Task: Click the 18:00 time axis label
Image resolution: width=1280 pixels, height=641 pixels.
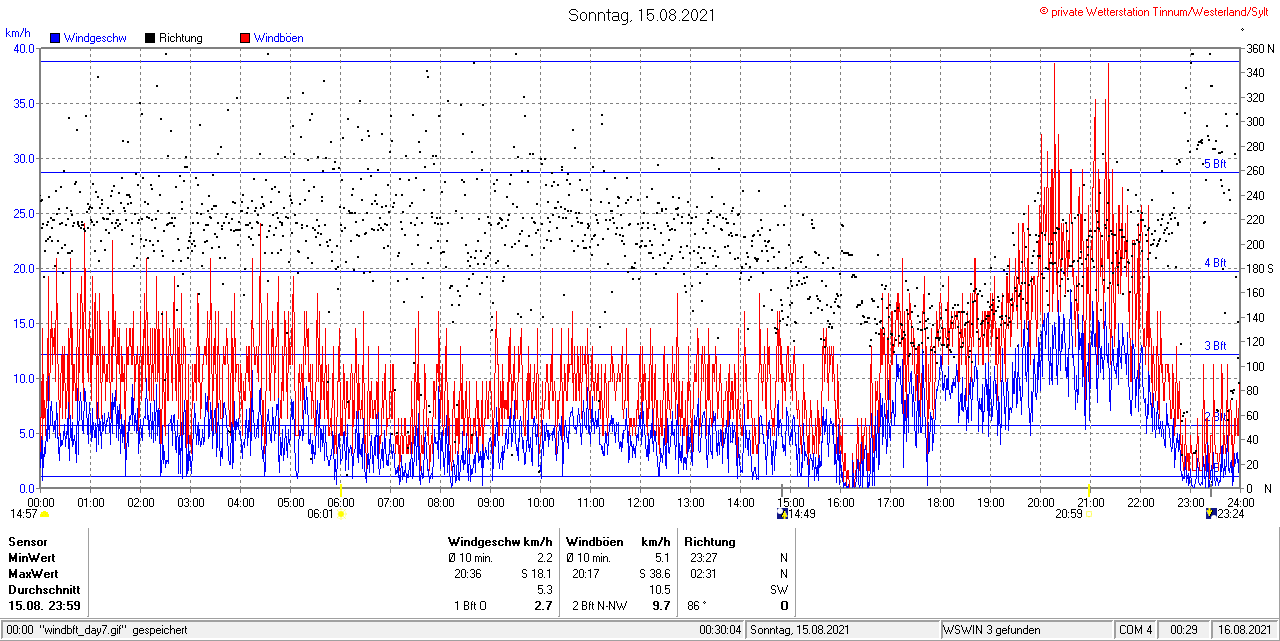Action: 941,502
